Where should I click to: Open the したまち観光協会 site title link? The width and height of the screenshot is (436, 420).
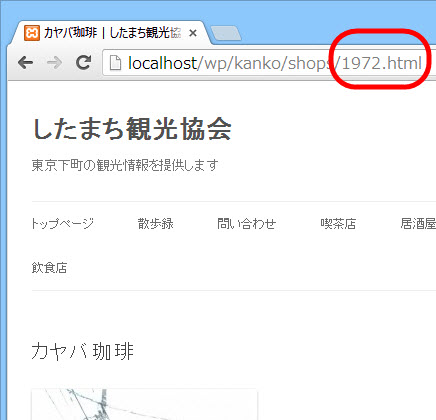132,129
